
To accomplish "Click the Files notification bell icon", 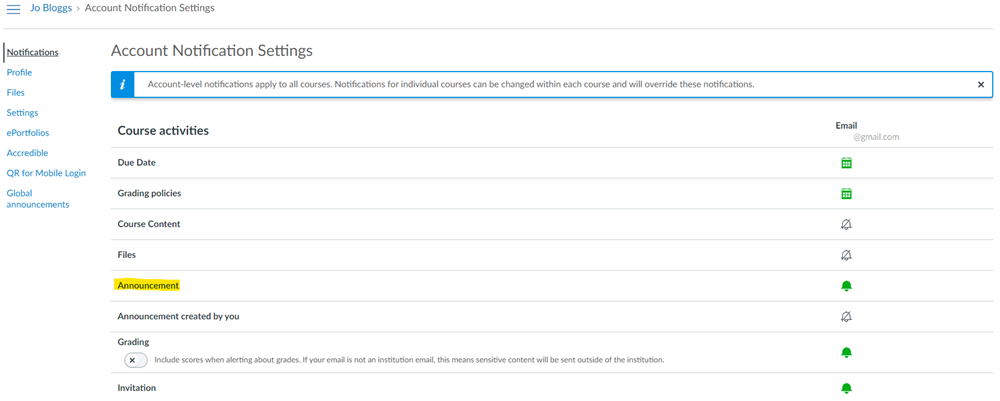I will [846, 256].
